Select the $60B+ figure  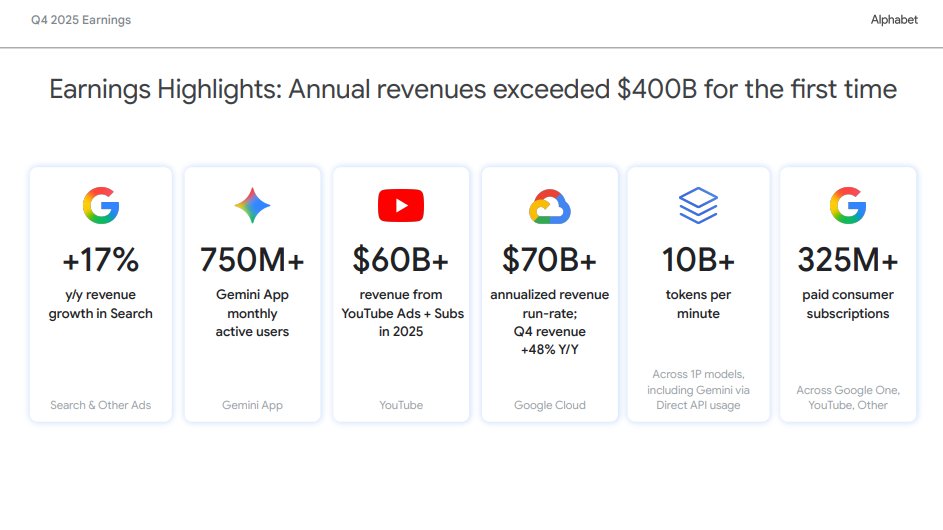tap(401, 260)
